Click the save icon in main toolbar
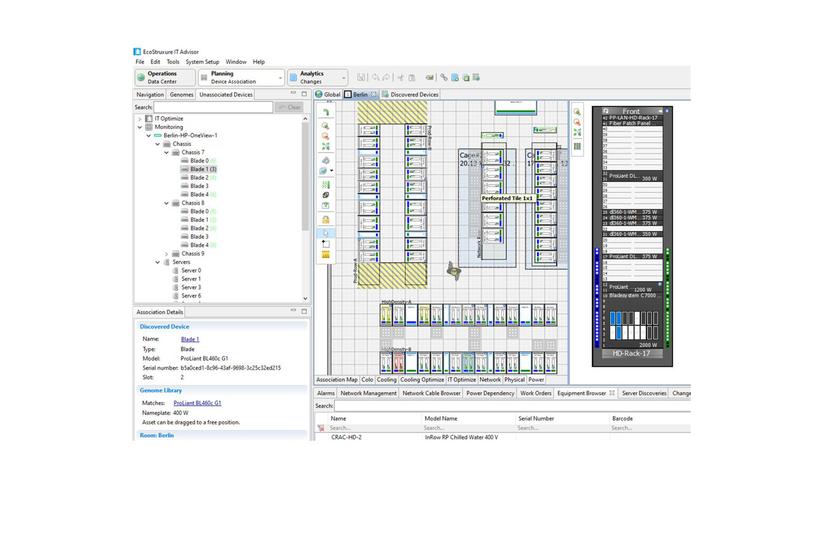This screenshot has width=825, height=550. [361, 77]
